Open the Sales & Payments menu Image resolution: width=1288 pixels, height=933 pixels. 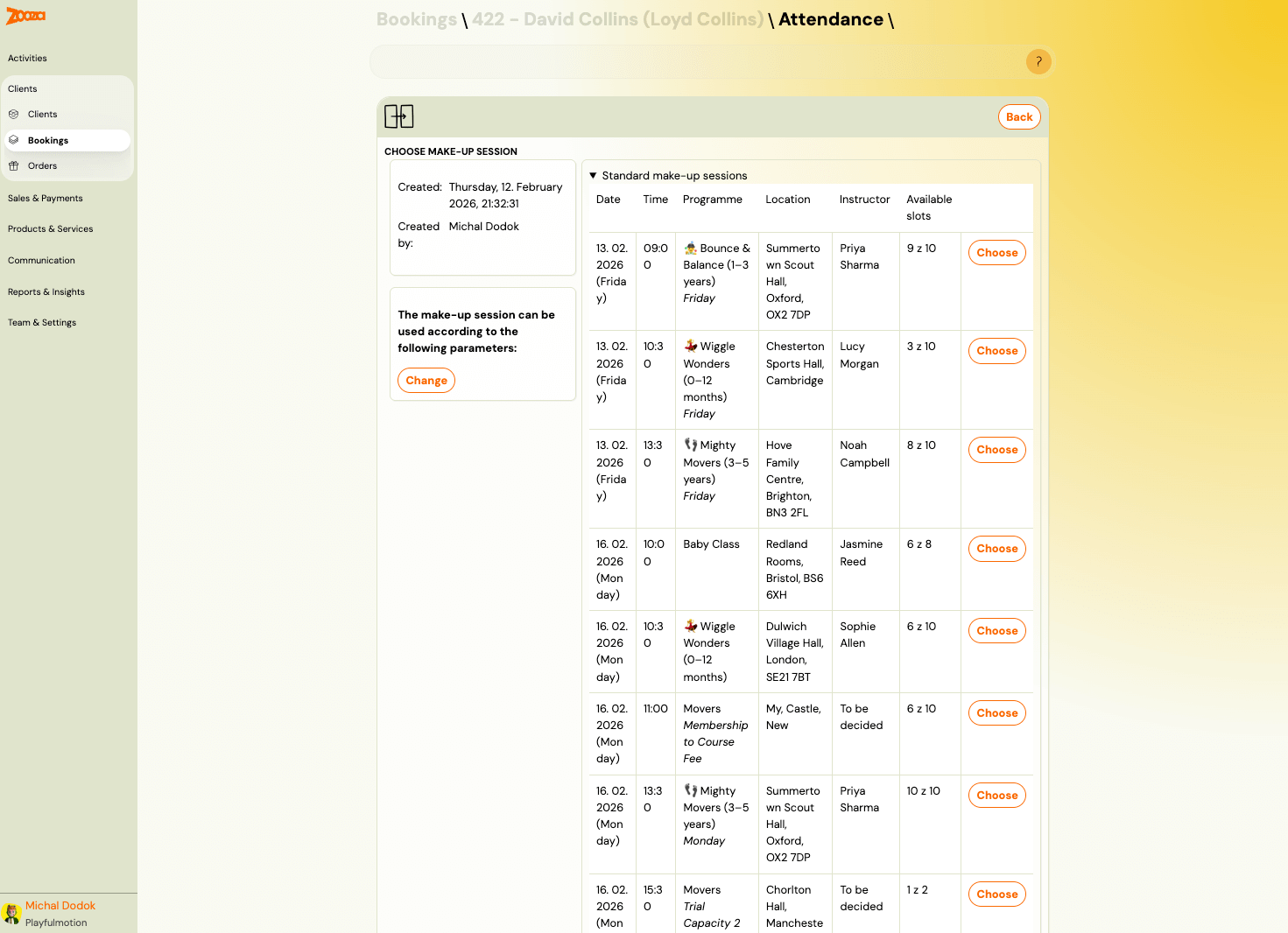point(46,199)
